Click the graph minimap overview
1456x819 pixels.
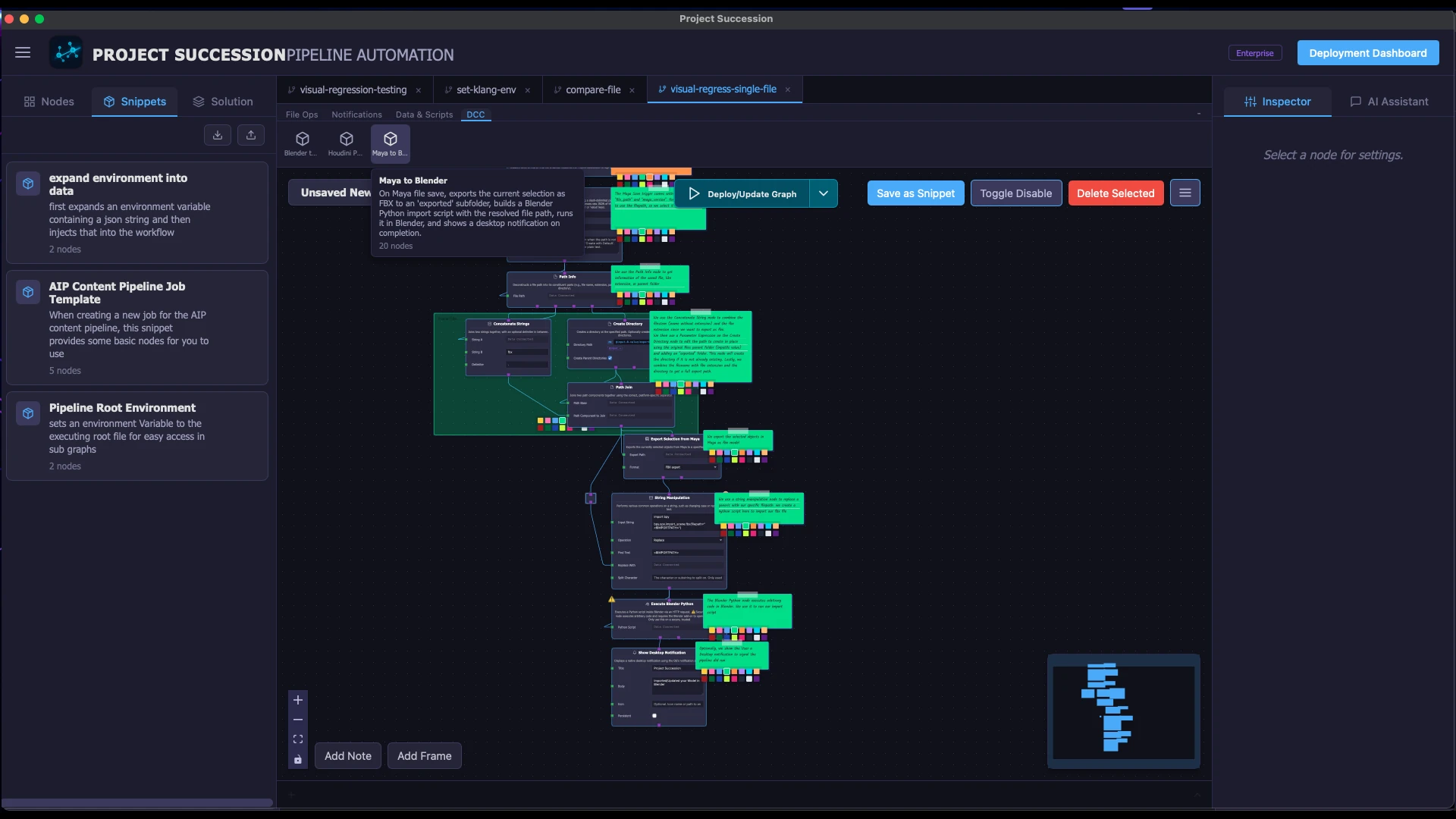[x=1124, y=711]
